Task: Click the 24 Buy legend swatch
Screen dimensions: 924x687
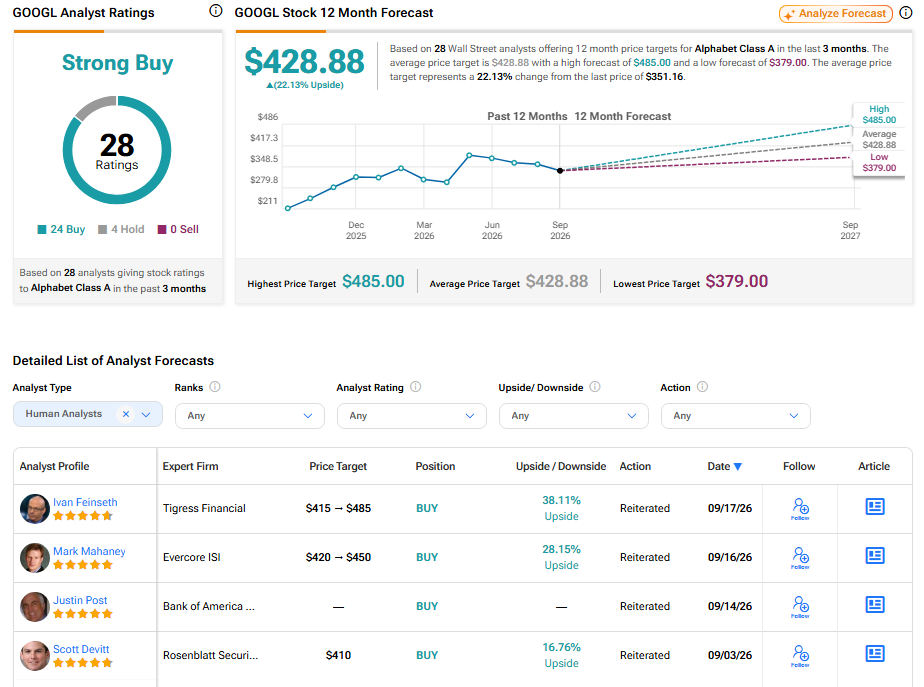Action: click(42, 229)
